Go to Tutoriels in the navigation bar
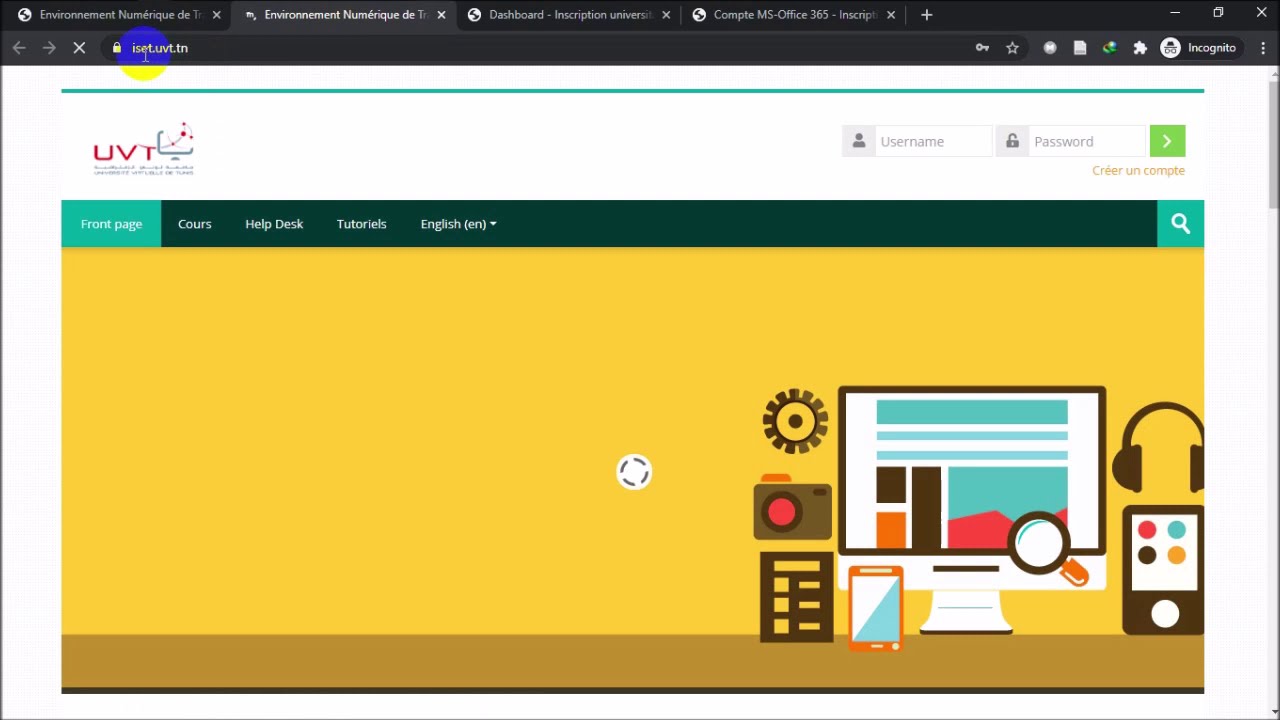 (x=361, y=224)
